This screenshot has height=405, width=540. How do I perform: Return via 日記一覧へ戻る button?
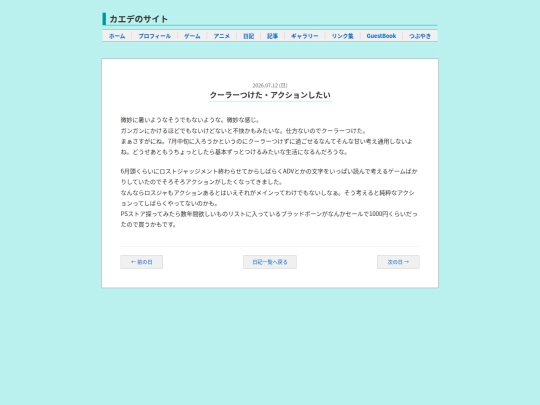270,262
